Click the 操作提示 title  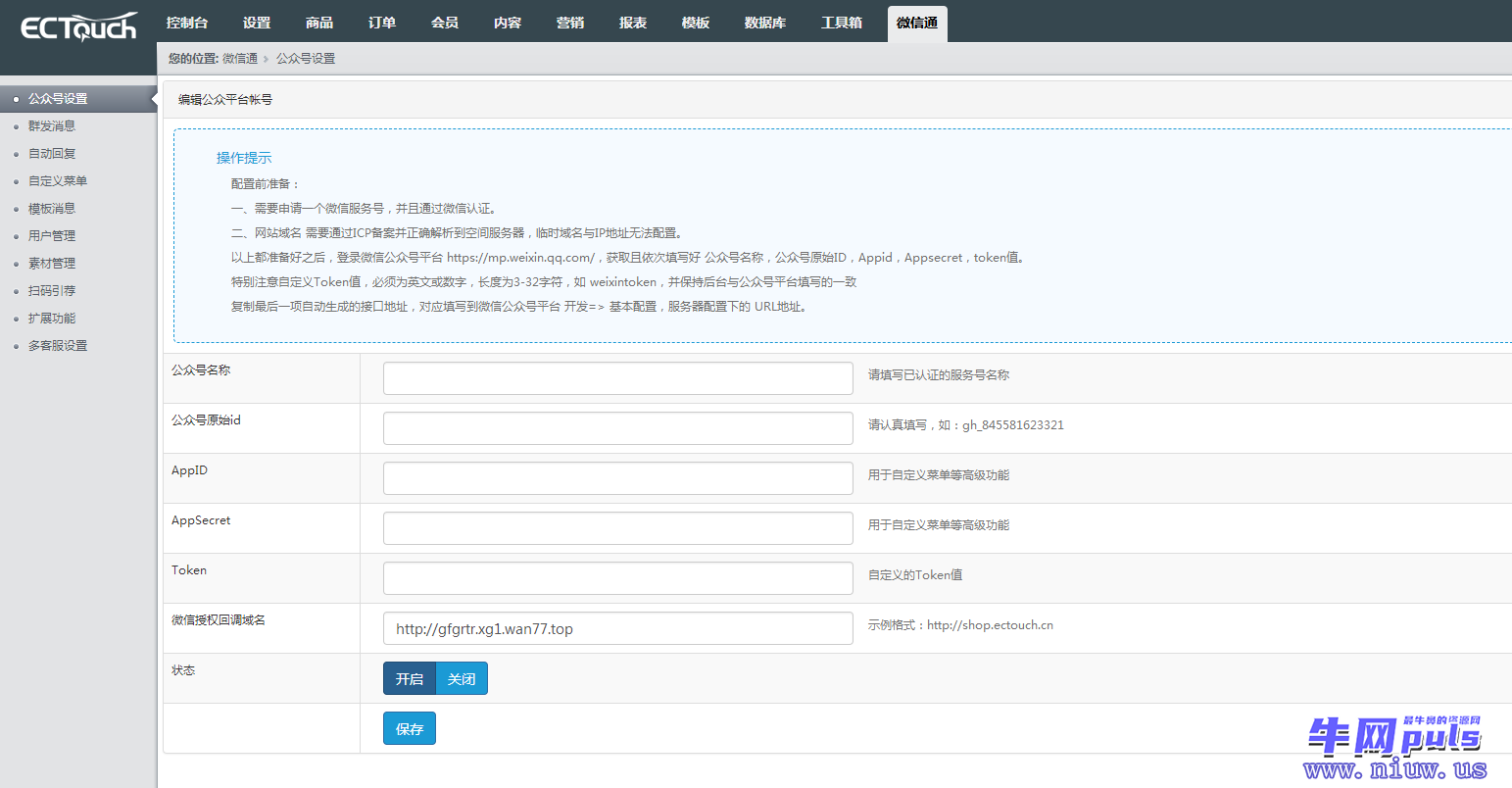pos(244,158)
